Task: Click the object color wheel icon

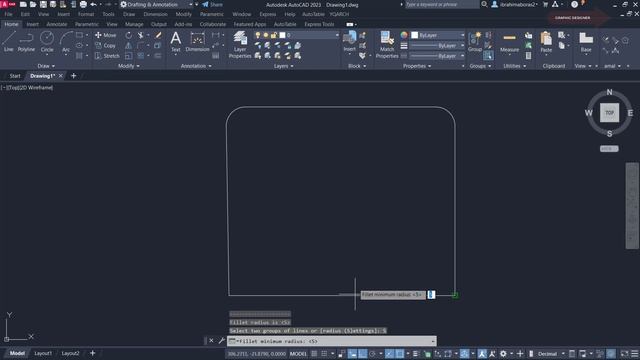Action: pyautogui.click(x=404, y=35)
